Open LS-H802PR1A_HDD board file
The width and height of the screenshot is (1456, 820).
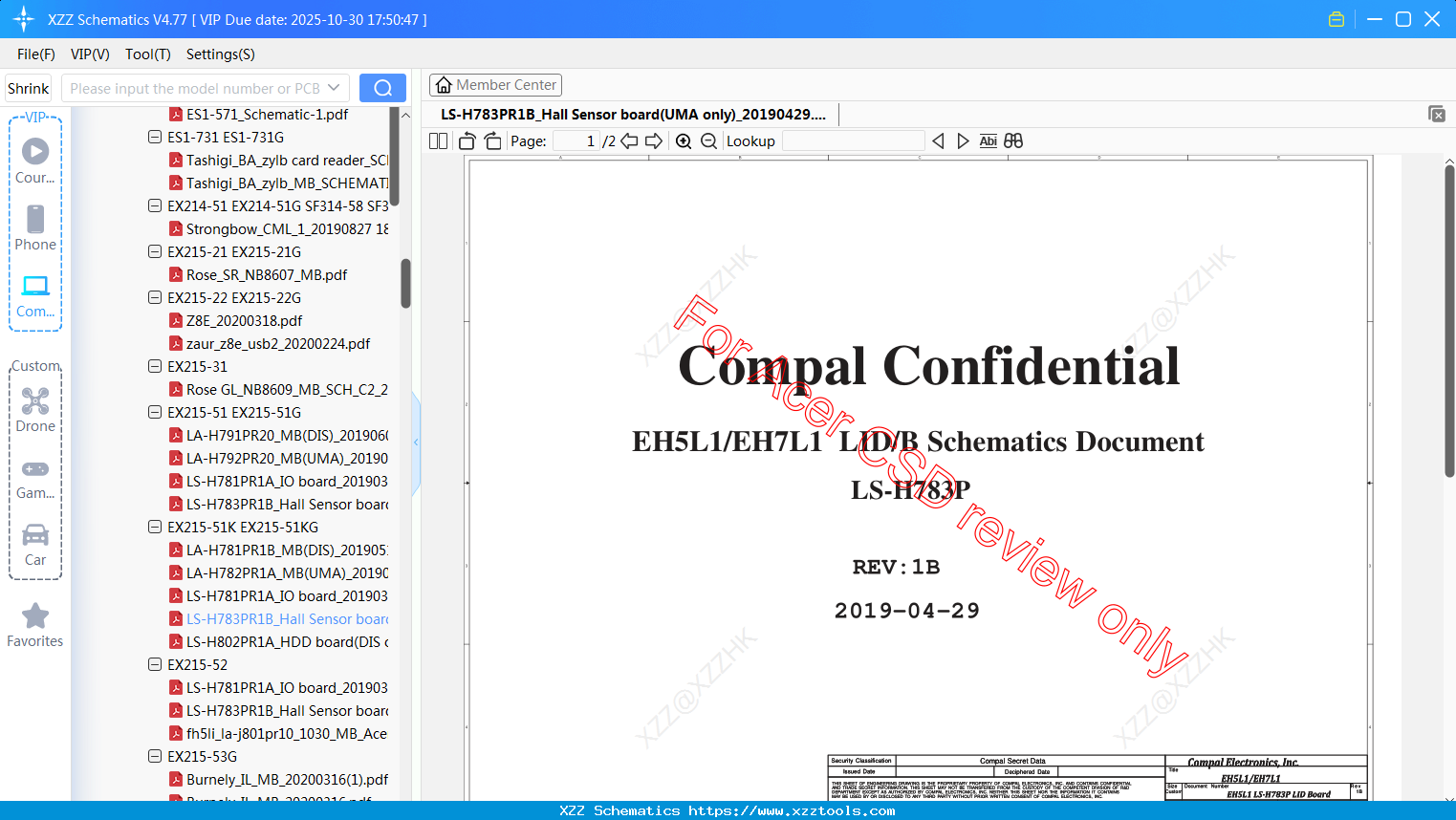279,642
